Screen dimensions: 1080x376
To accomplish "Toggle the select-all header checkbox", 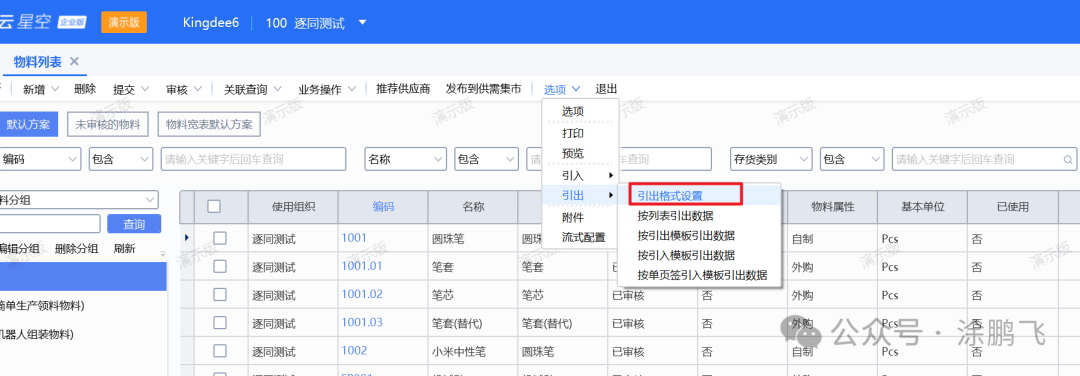I will [x=214, y=206].
